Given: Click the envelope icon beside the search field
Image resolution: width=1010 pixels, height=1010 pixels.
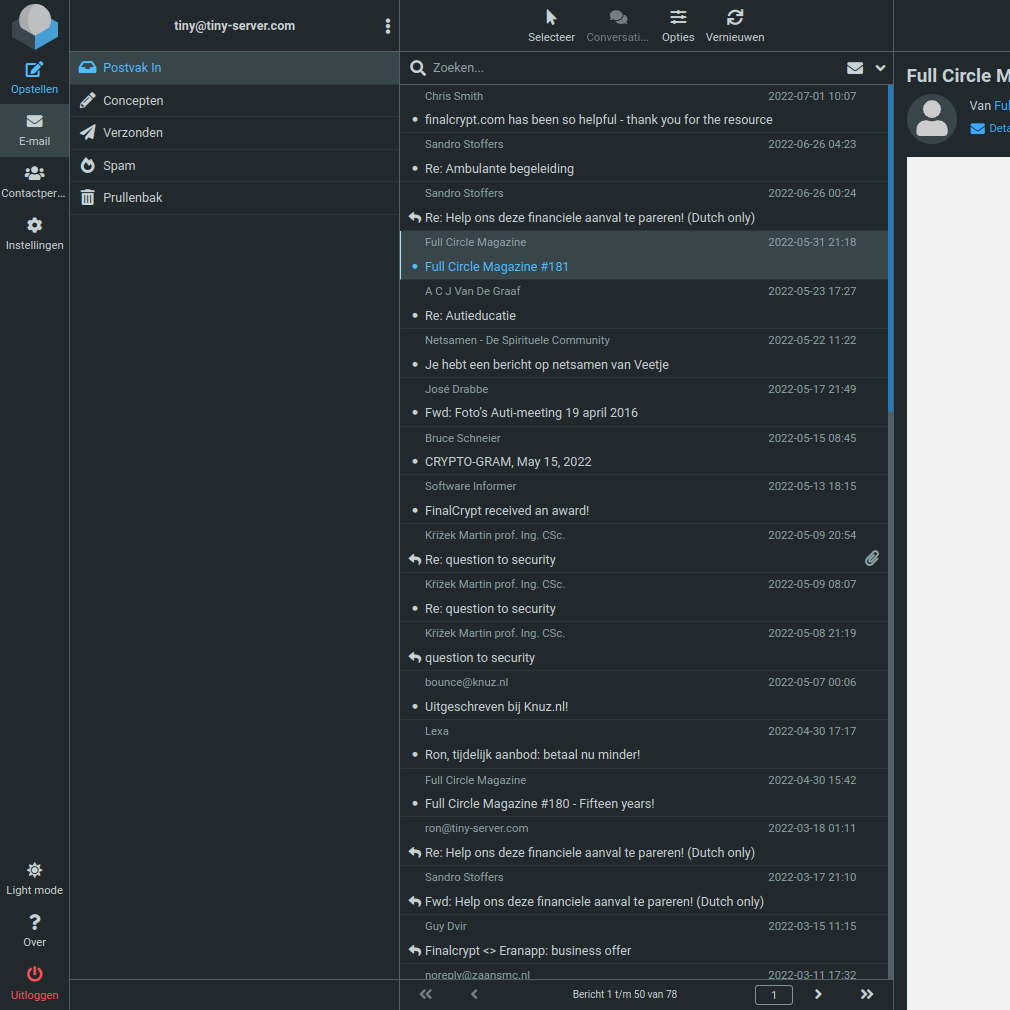Looking at the screenshot, I should click(x=854, y=68).
